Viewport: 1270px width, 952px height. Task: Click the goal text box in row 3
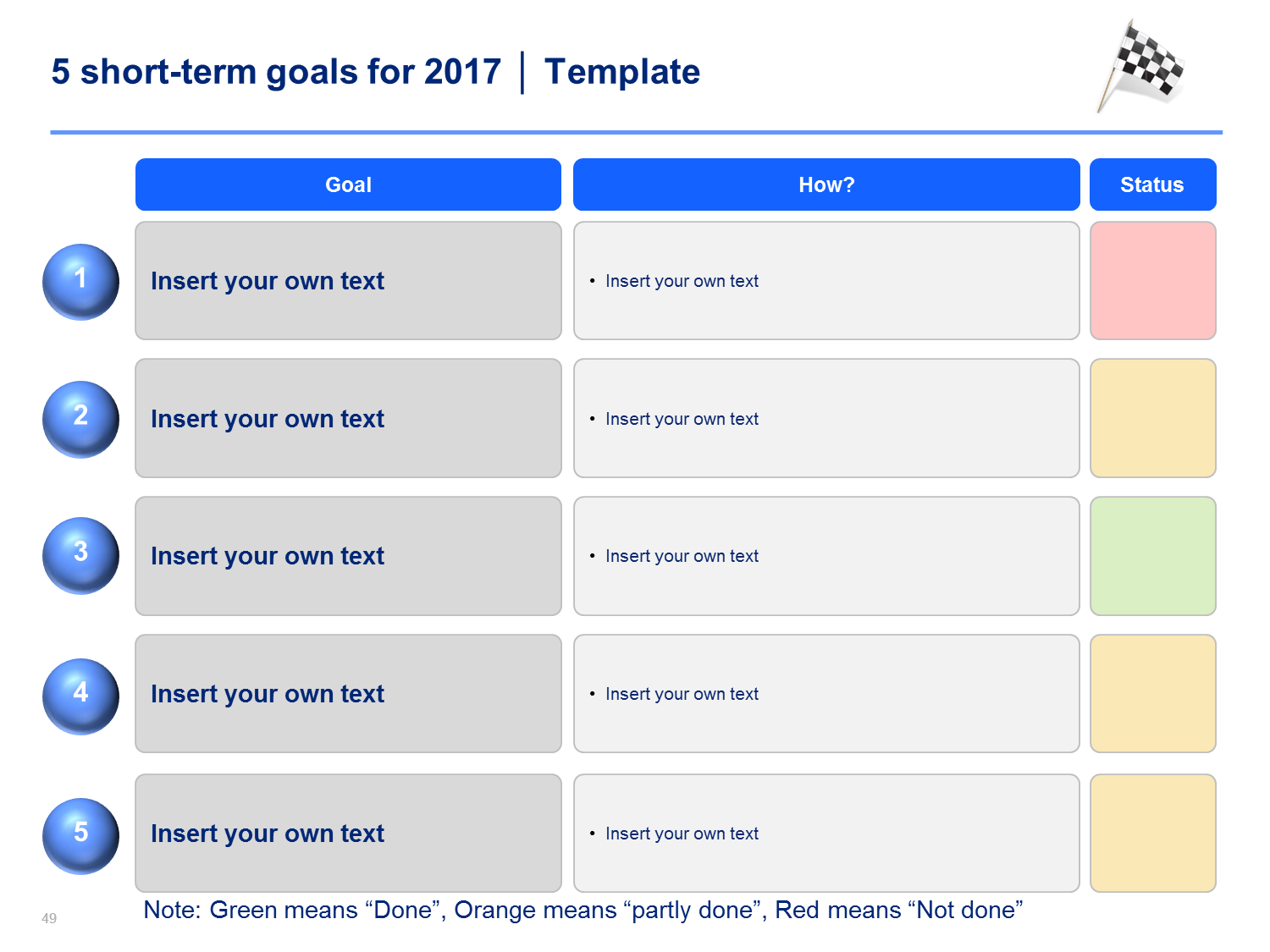pos(348,556)
